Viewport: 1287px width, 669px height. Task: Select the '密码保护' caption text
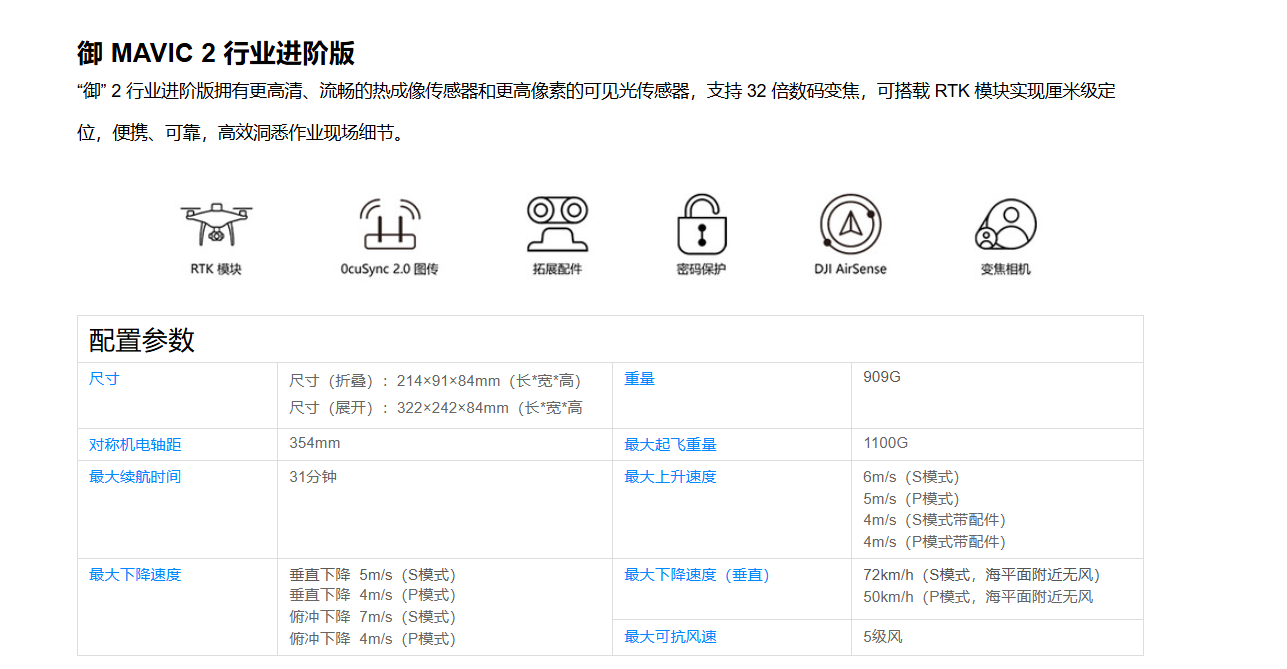click(702, 269)
